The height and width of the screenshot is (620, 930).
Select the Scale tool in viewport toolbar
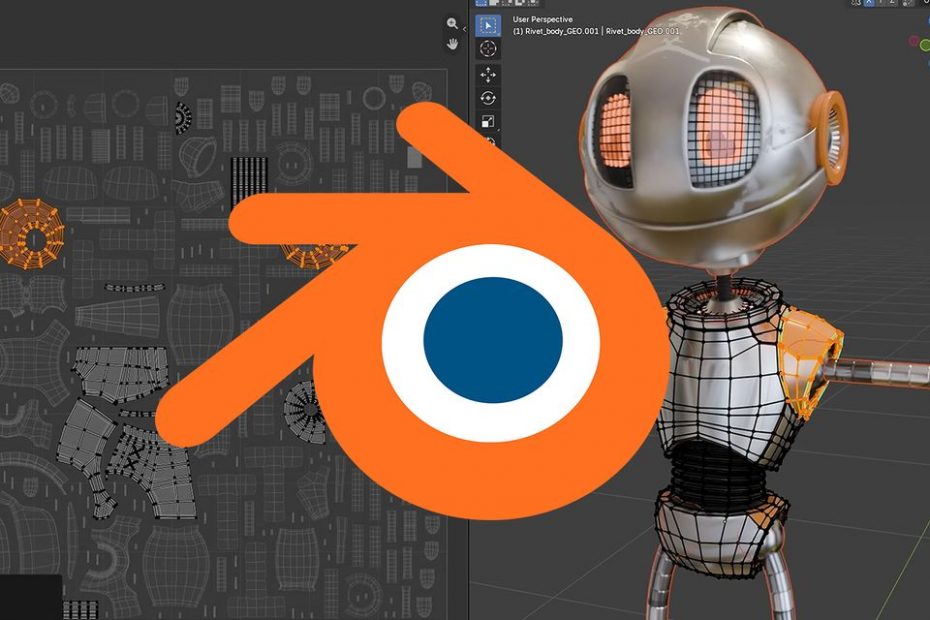pyautogui.click(x=488, y=122)
